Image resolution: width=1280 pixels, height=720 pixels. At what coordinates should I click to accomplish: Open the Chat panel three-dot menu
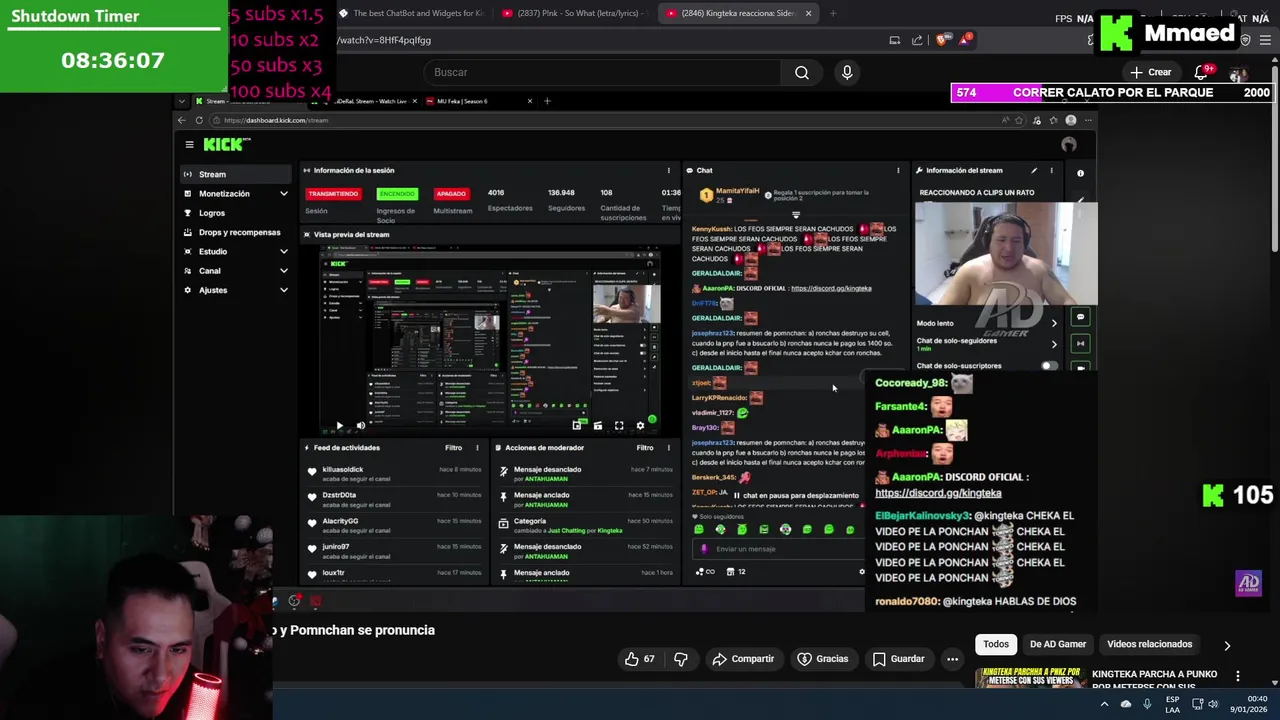pyautogui.click(x=898, y=170)
